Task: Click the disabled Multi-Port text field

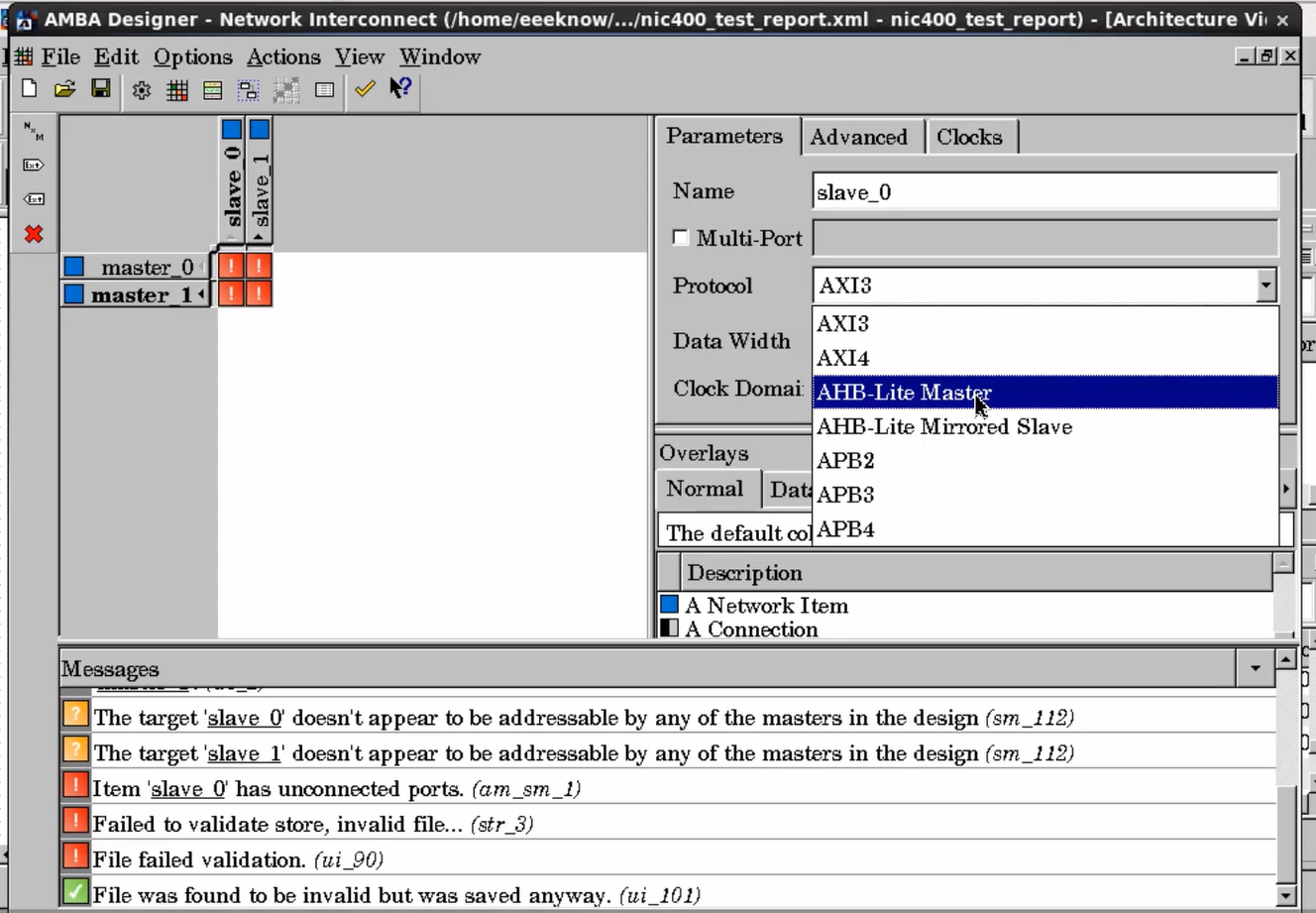Action: click(x=1045, y=238)
